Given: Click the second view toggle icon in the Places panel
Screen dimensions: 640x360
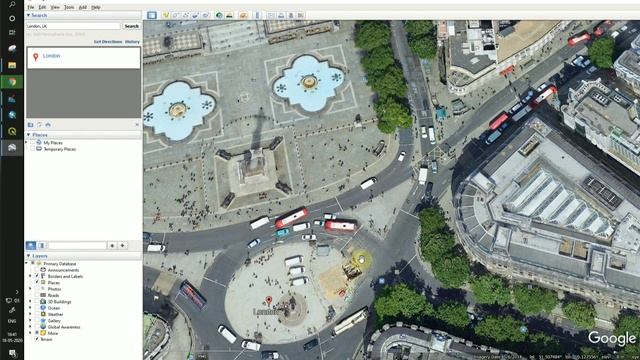Looking at the screenshot, I should 41,245.
